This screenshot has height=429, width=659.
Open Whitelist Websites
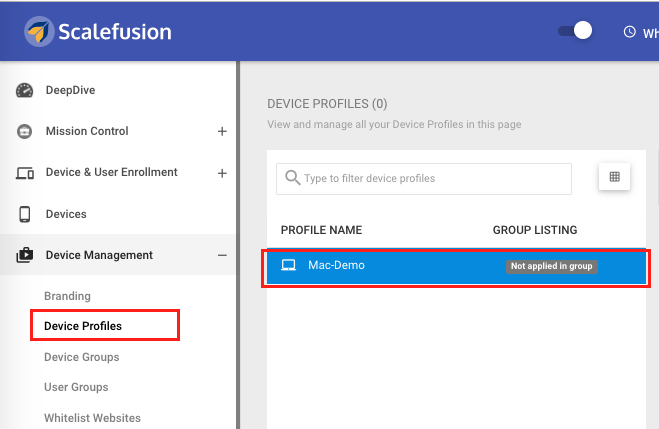coord(92,418)
